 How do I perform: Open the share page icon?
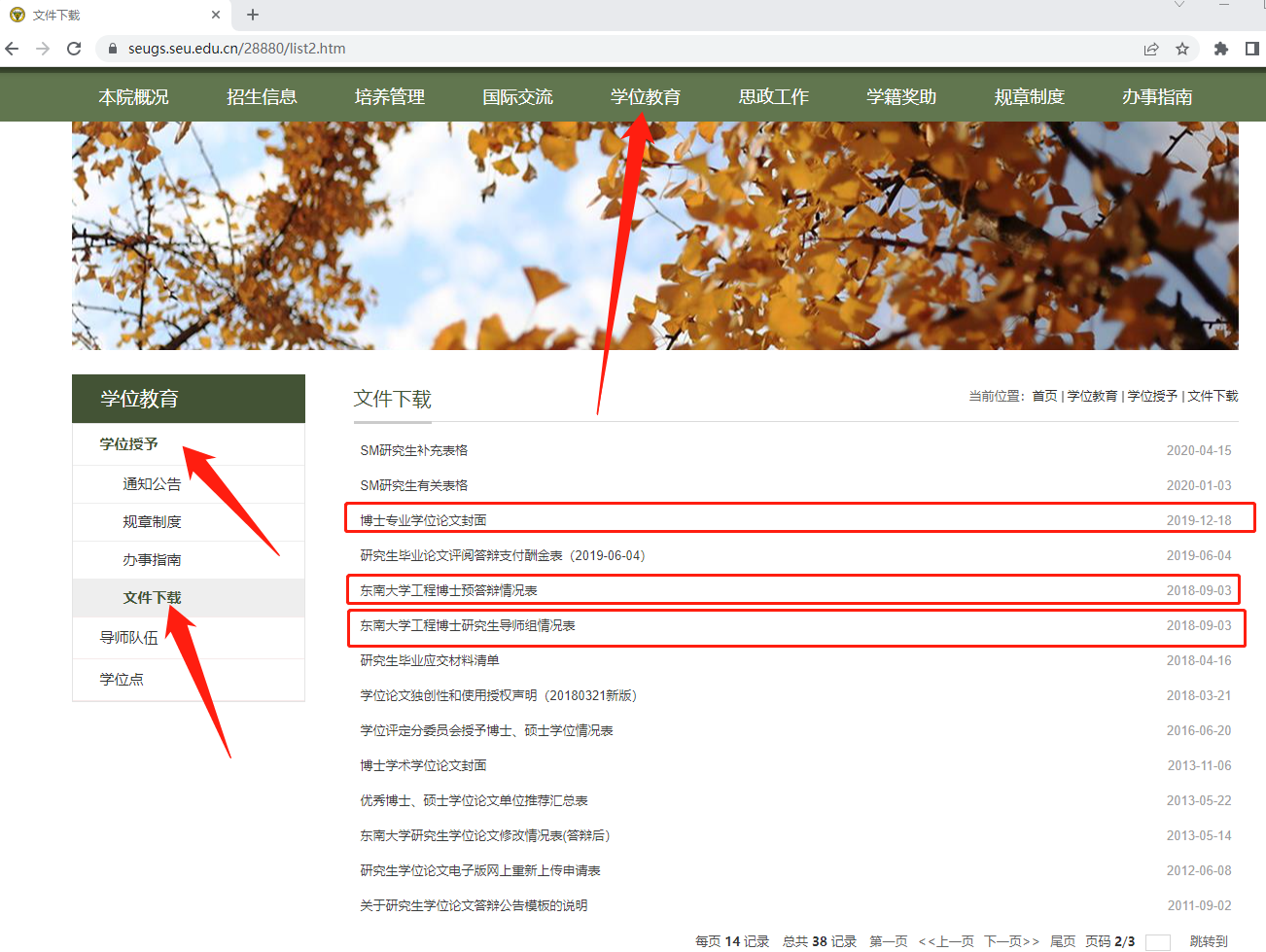1151,49
